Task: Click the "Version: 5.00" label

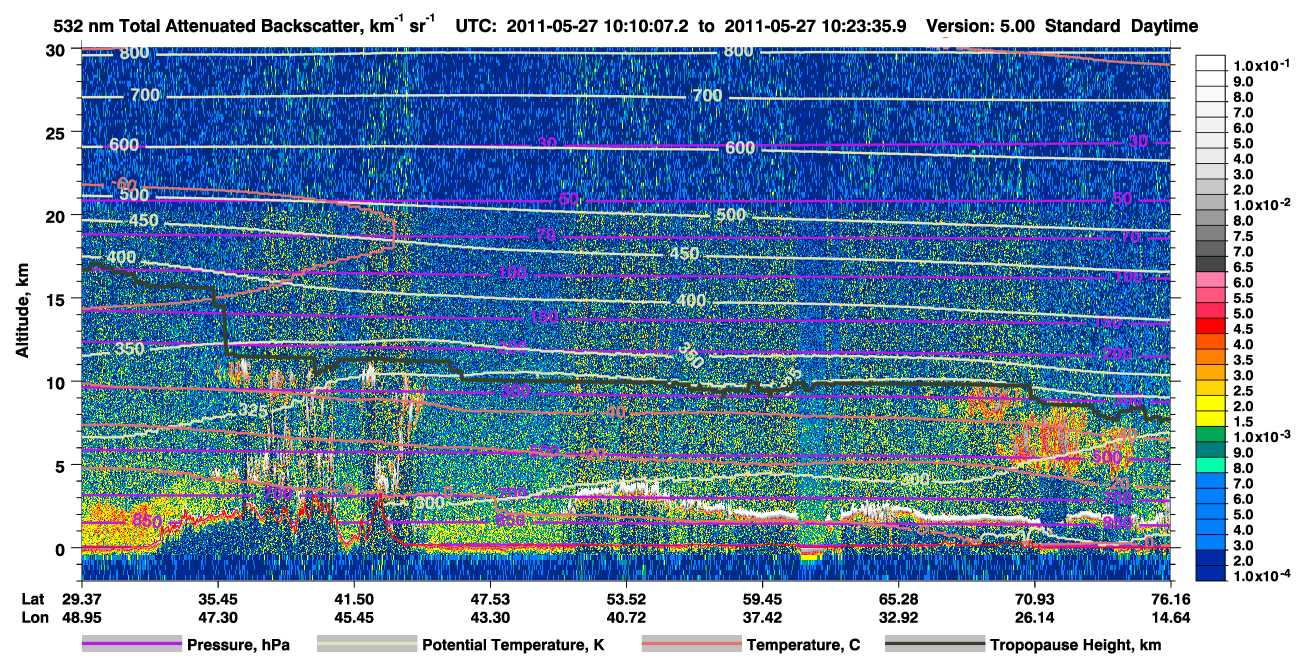Action: [x=981, y=25]
